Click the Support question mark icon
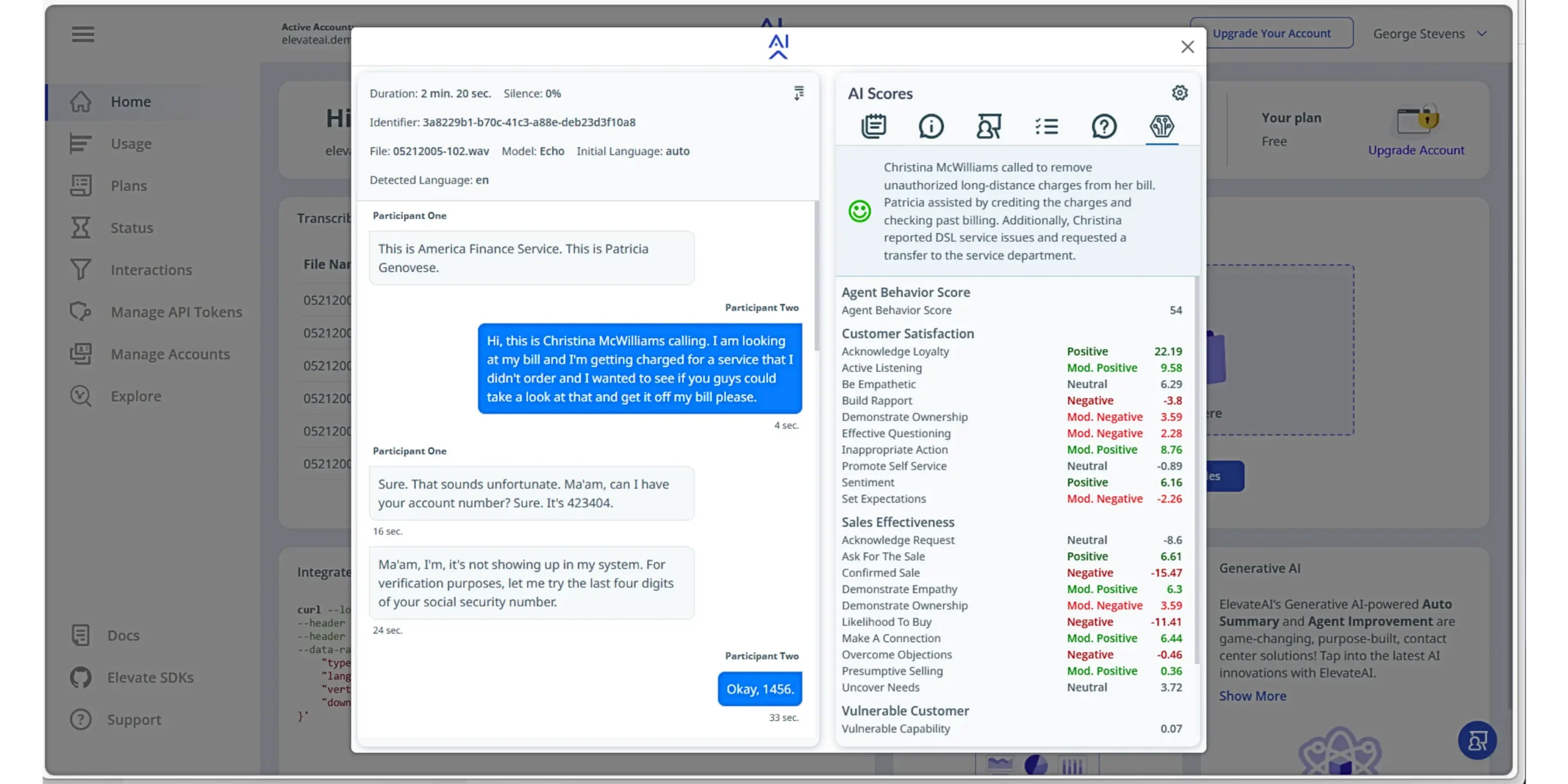 pos(80,720)
